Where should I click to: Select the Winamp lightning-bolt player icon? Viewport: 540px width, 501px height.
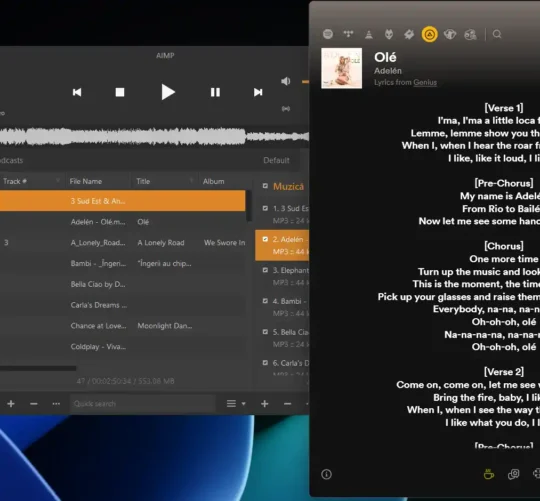tap(409, 34)
